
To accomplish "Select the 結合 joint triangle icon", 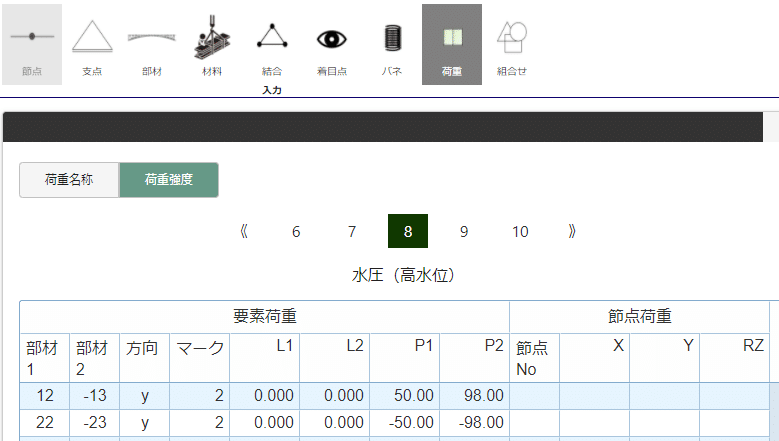I will pos(272,45).
